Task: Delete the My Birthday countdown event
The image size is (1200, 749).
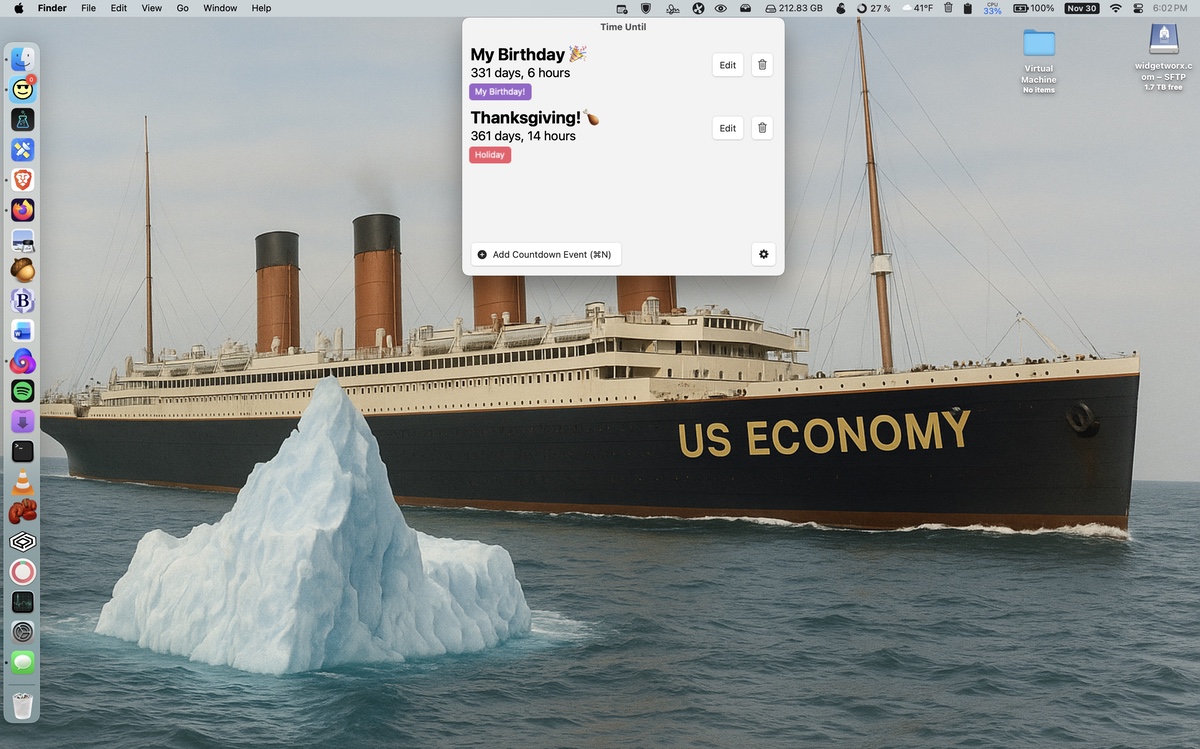Action: tap(762, 65)
